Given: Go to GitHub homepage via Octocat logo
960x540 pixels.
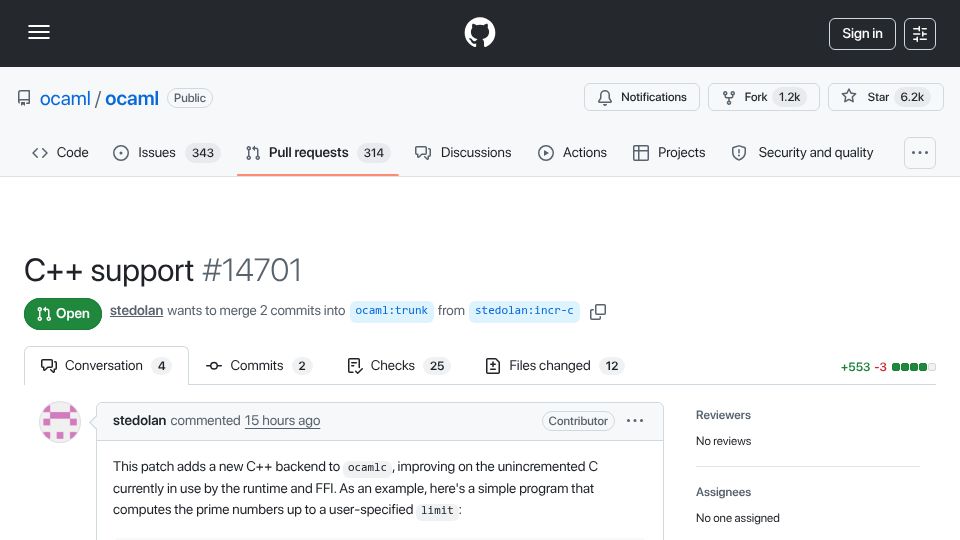Looking at the screenshot, I should click(479, 32).
